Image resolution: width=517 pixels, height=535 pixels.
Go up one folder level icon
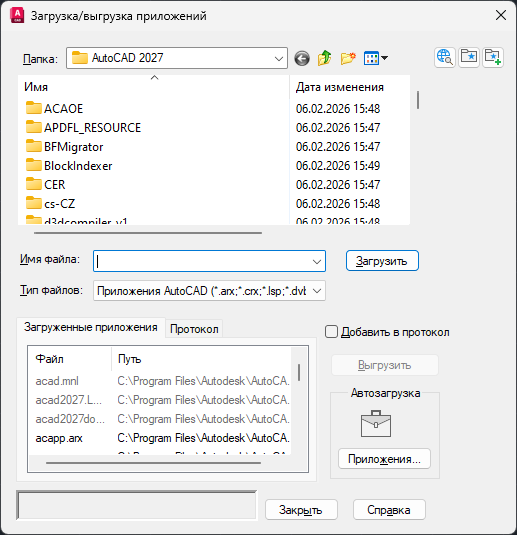[325, 58]
